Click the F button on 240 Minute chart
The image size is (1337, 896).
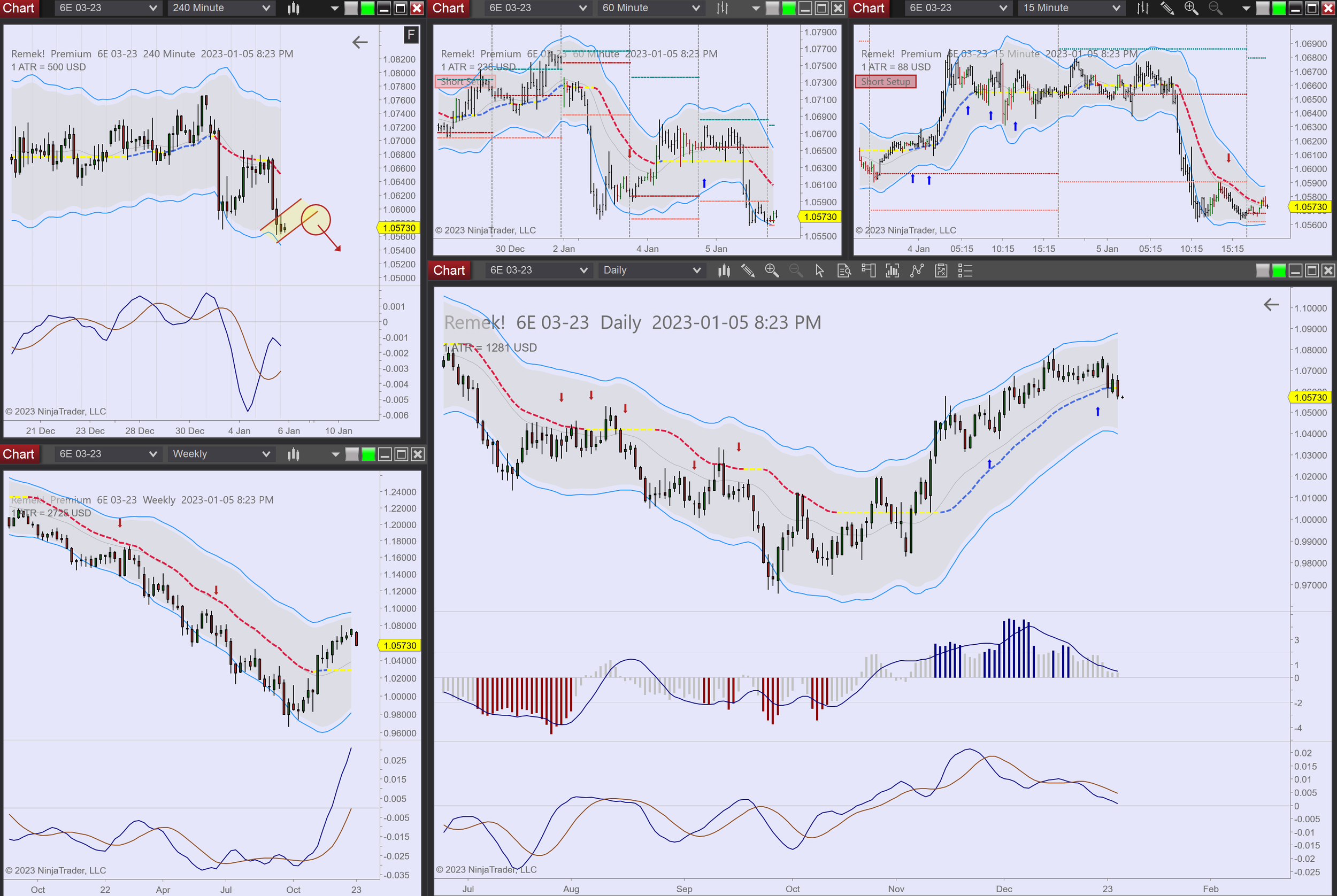coord(410,35)
